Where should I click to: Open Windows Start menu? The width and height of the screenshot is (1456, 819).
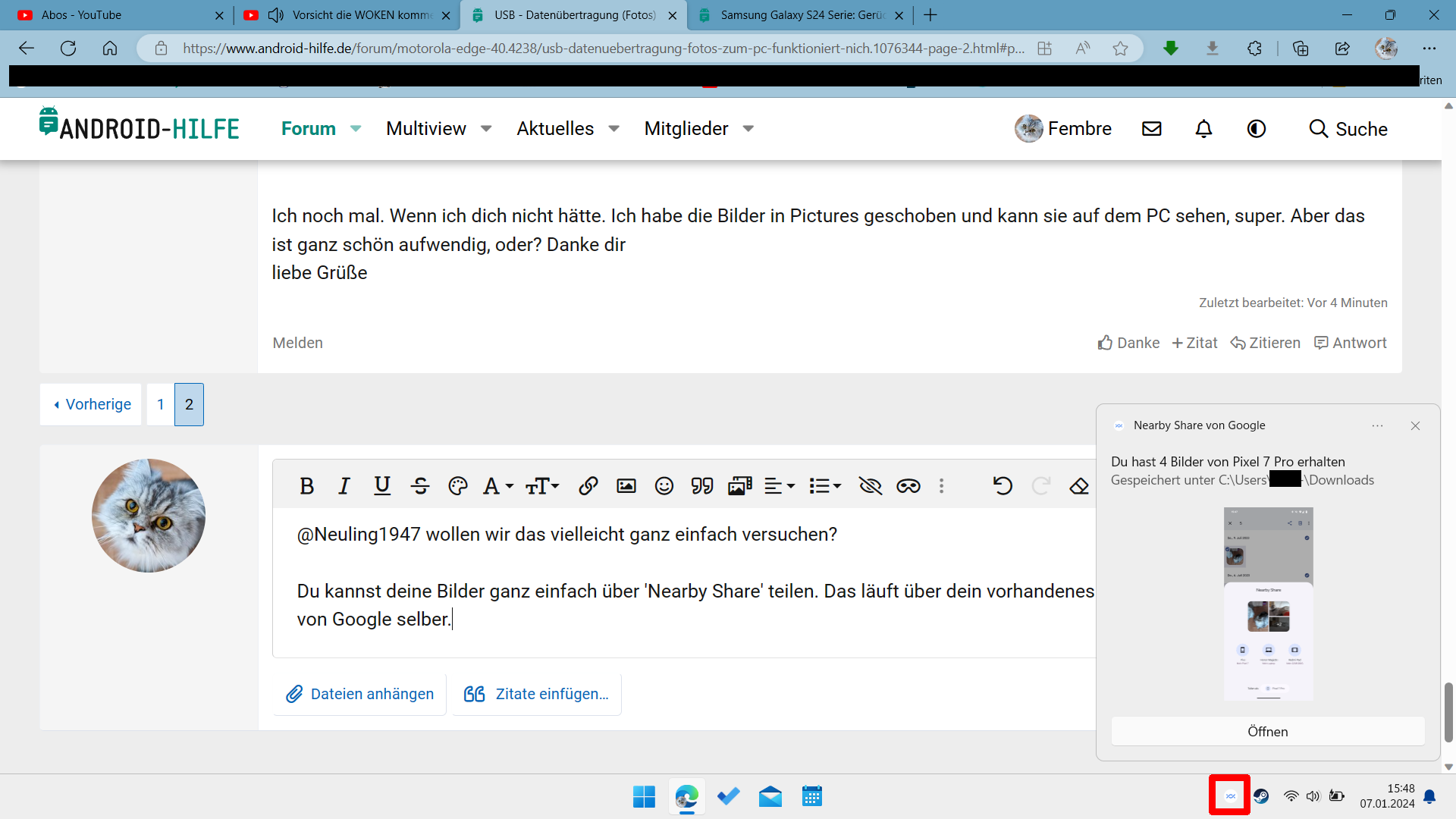coord(644,797)
